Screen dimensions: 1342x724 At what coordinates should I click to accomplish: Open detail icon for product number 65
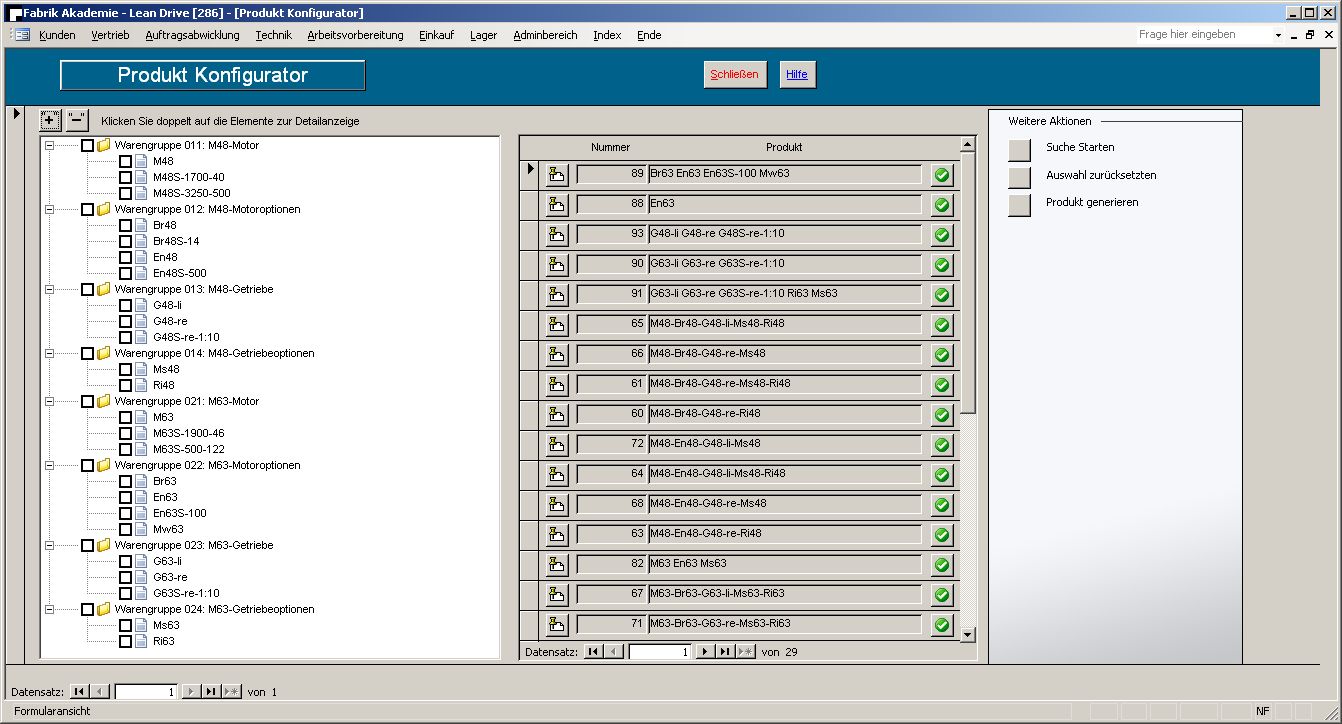tap(557, 325)
